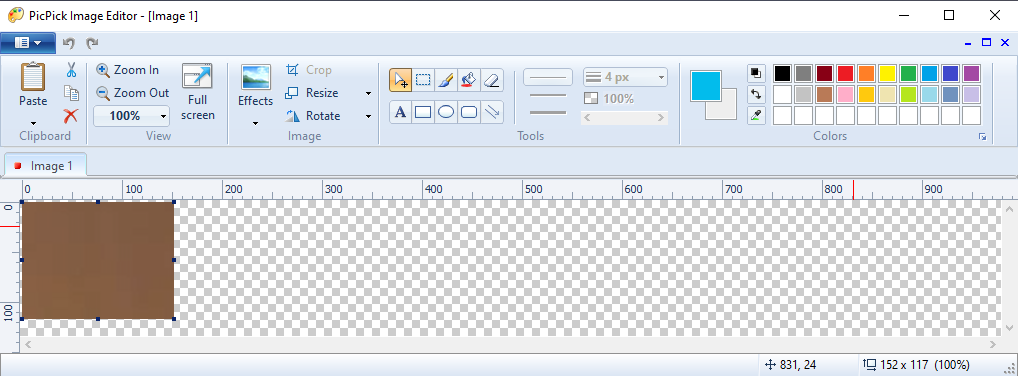Select the Rectangle shape tool
1018x376 pixels.
423,112
